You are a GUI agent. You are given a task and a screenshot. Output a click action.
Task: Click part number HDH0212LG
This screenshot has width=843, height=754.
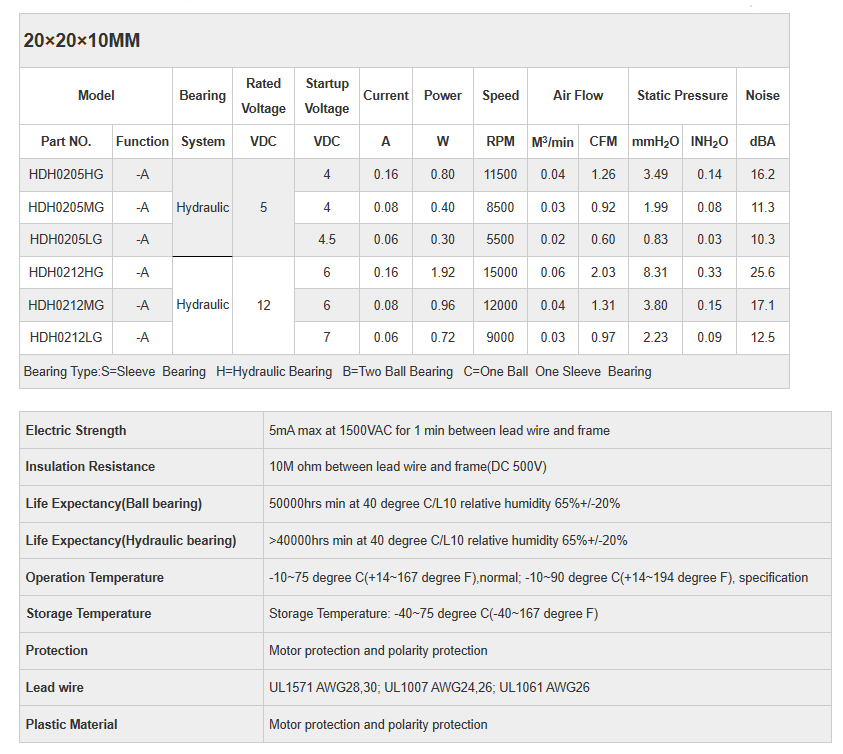click(x=66, y=338)
